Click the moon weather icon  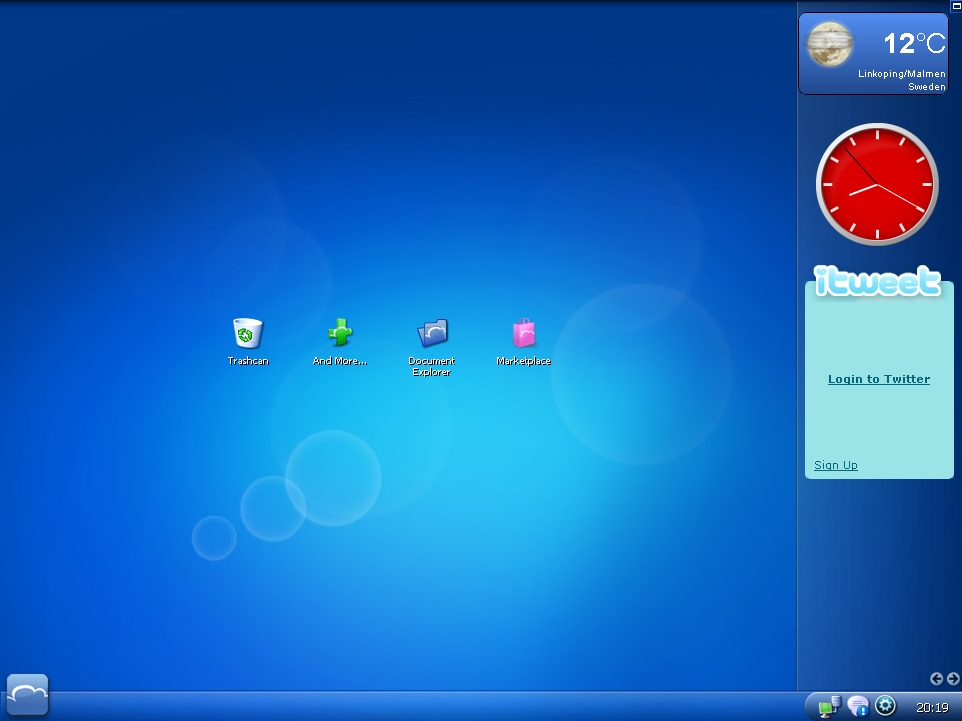829,44
